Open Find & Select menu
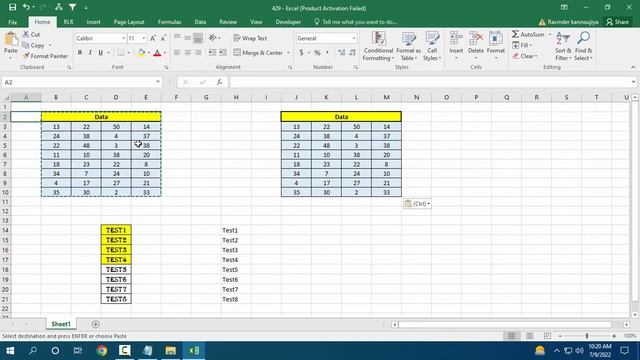The image size is (640, 360). click(583, 46)
